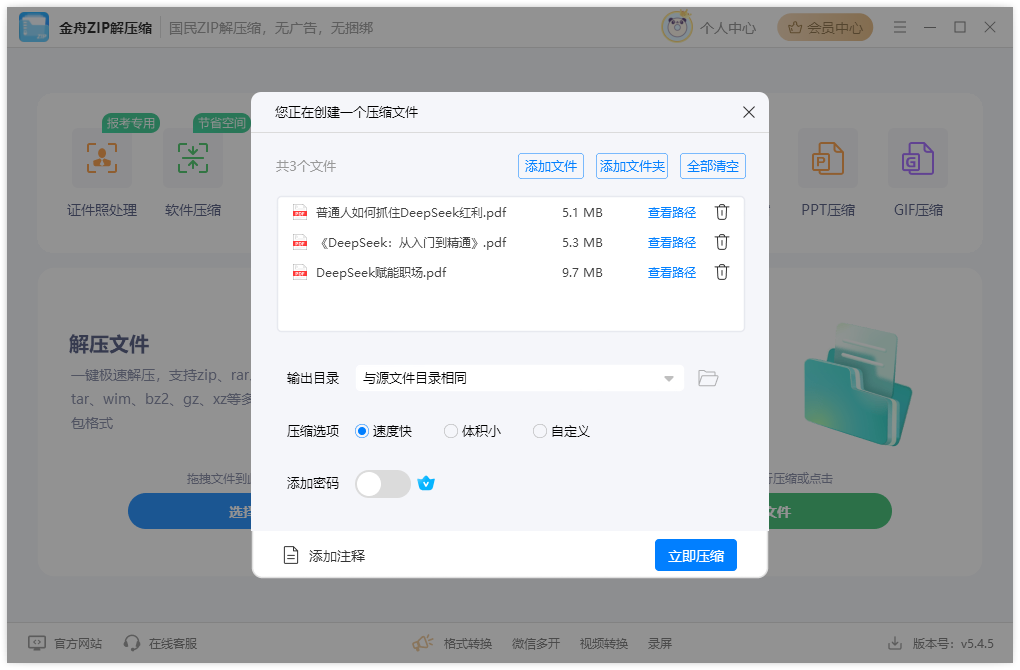Select file name DeepSeek赋能职场.pdf
This screenshot has width=1020, height=670.
(x=381, y=273)
